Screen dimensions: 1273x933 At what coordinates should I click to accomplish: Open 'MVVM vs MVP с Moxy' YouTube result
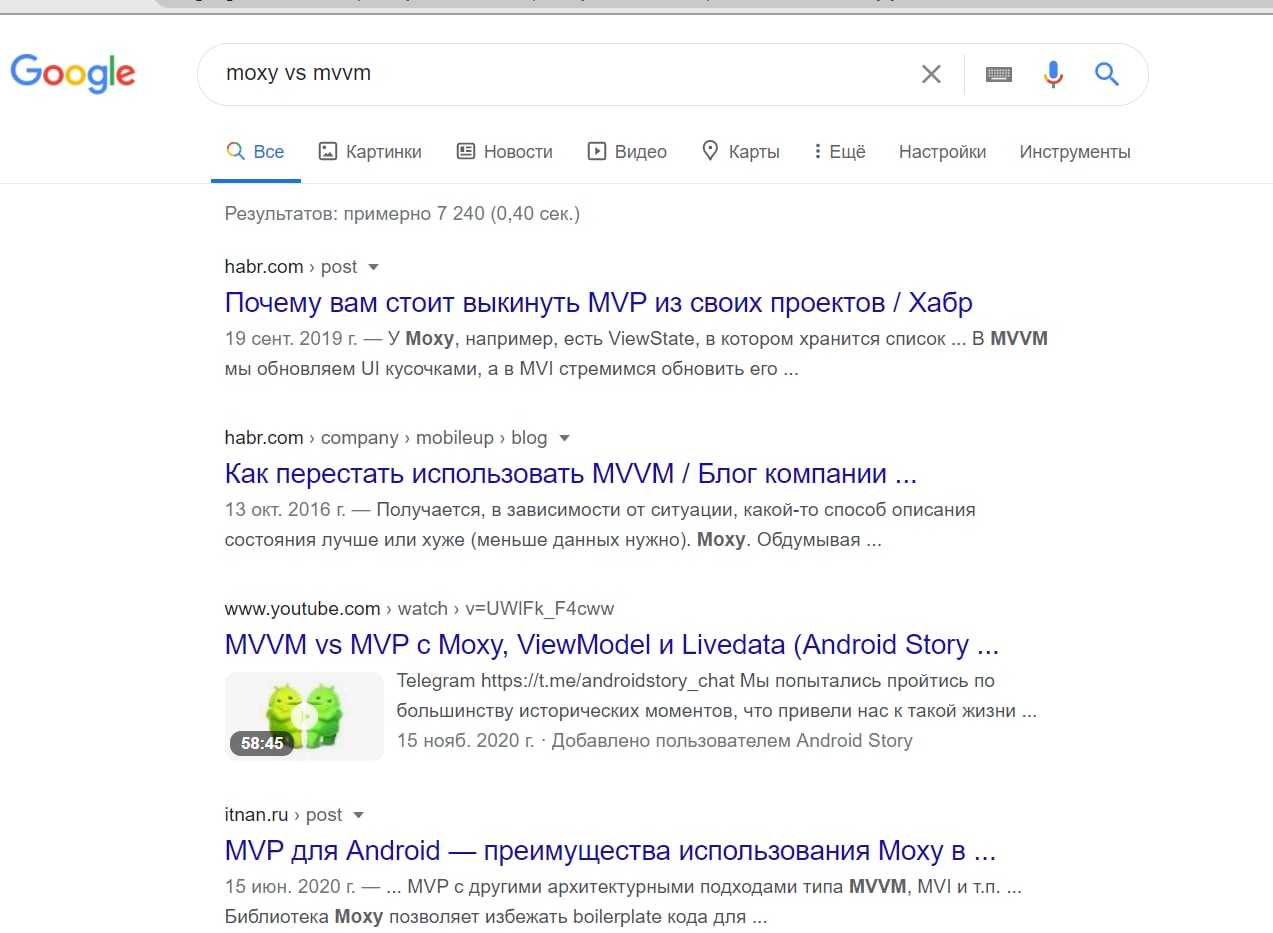pyautogui.click(x=612, y=645)
